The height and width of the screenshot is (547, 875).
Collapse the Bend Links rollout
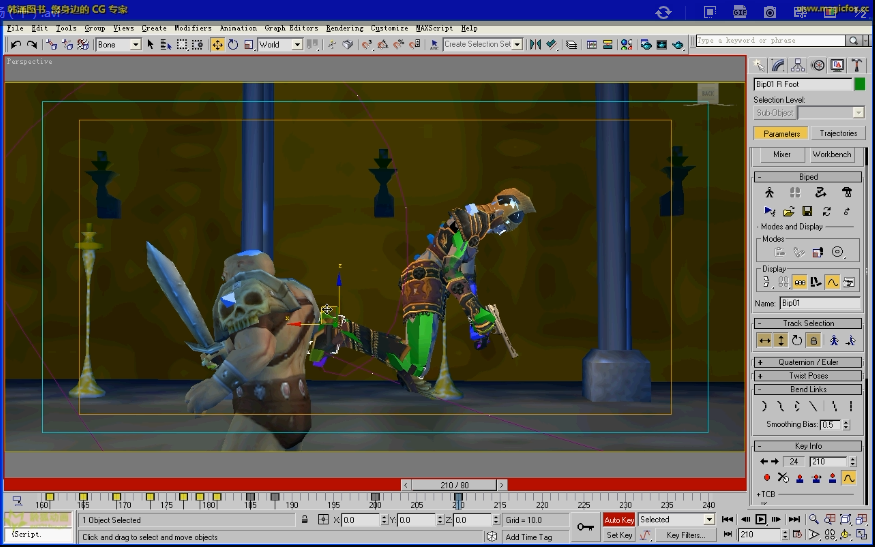(808, 390)
